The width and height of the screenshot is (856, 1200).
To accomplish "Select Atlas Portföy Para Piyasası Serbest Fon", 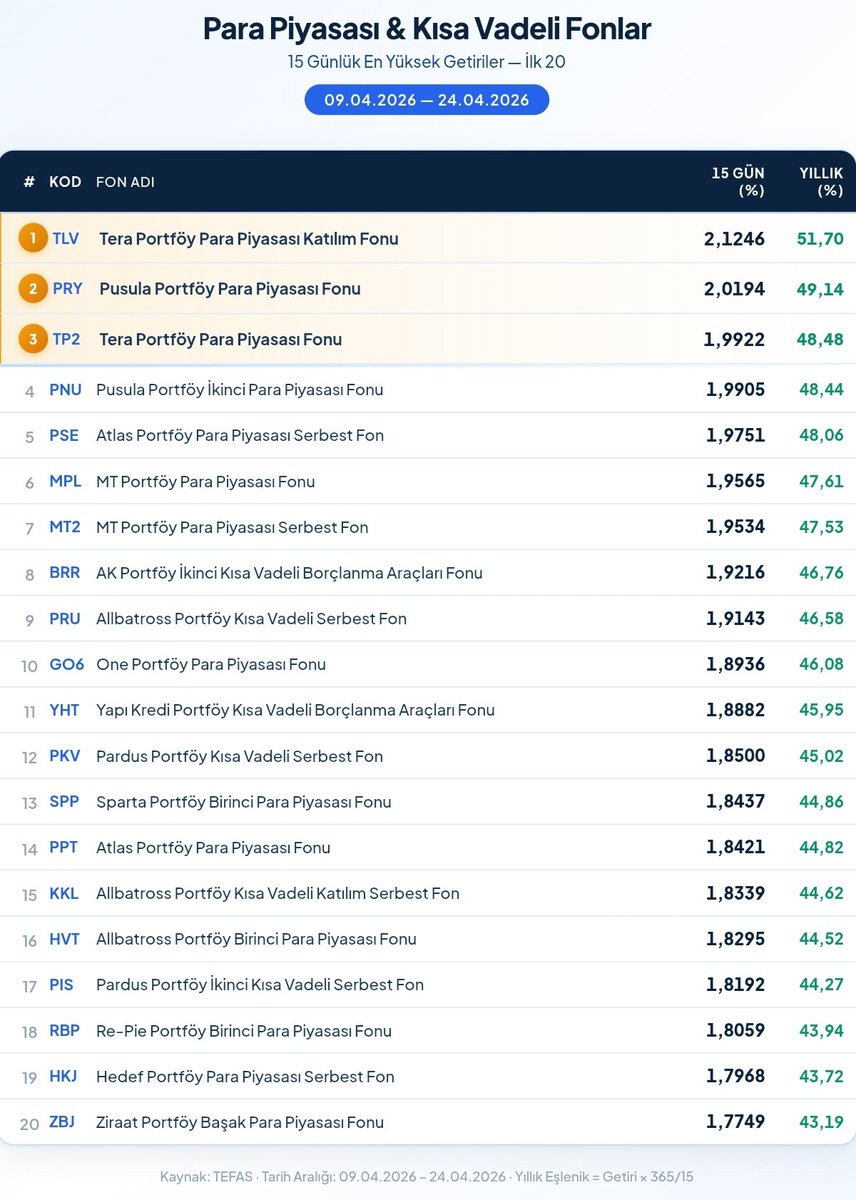I will pyautogui.click(x=240, y=436).
